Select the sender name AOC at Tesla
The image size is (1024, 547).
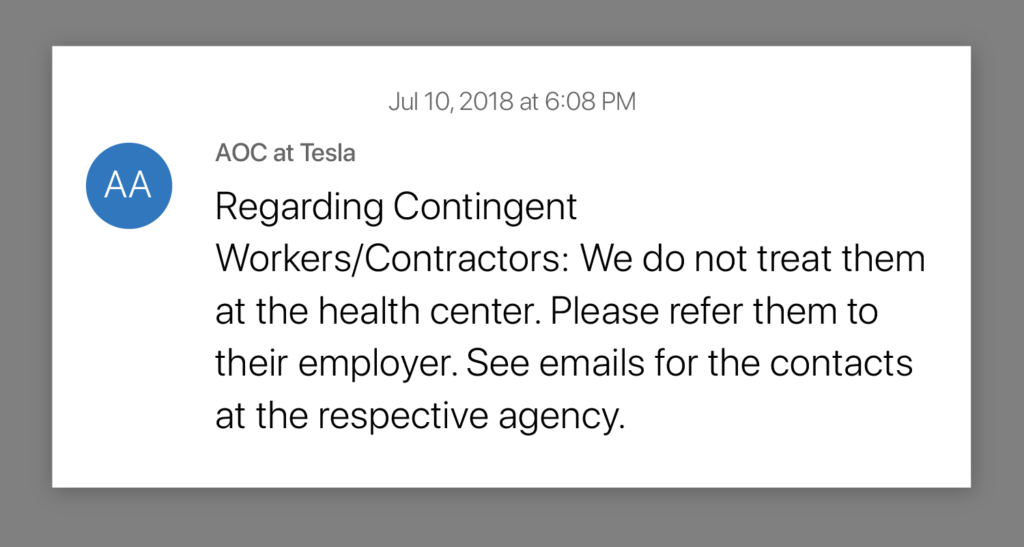click(x=285, y=153)
